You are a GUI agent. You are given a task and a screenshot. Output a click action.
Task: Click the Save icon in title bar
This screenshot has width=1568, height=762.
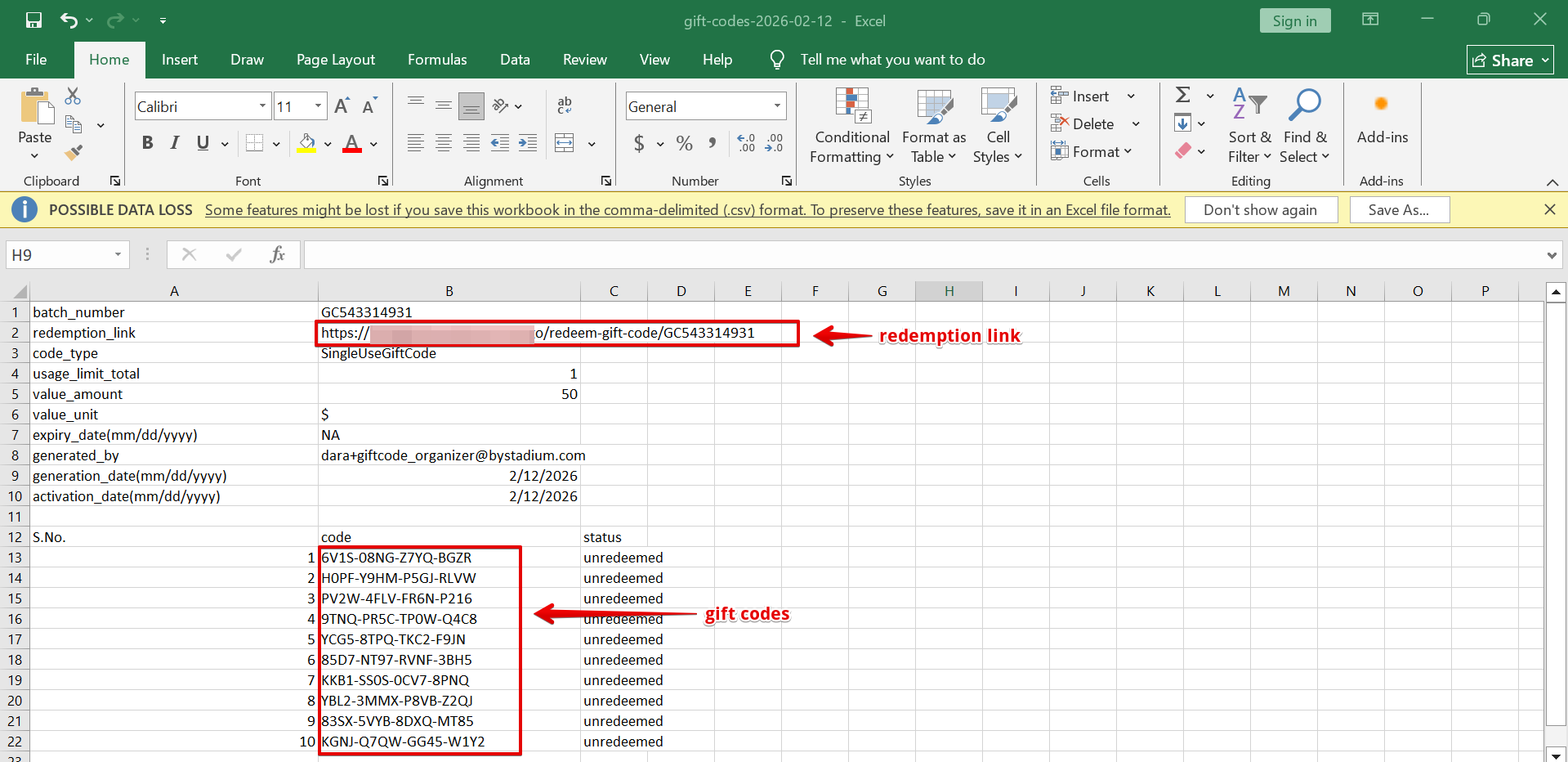(x=34, y=20)
